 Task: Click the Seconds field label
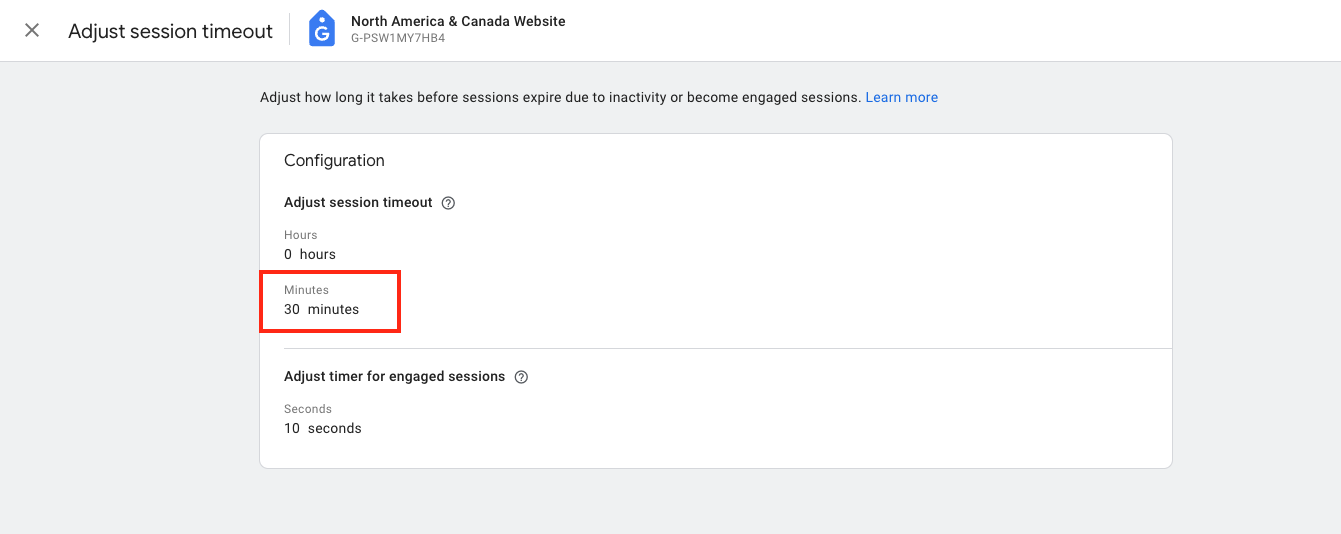(x=308, y=409)
